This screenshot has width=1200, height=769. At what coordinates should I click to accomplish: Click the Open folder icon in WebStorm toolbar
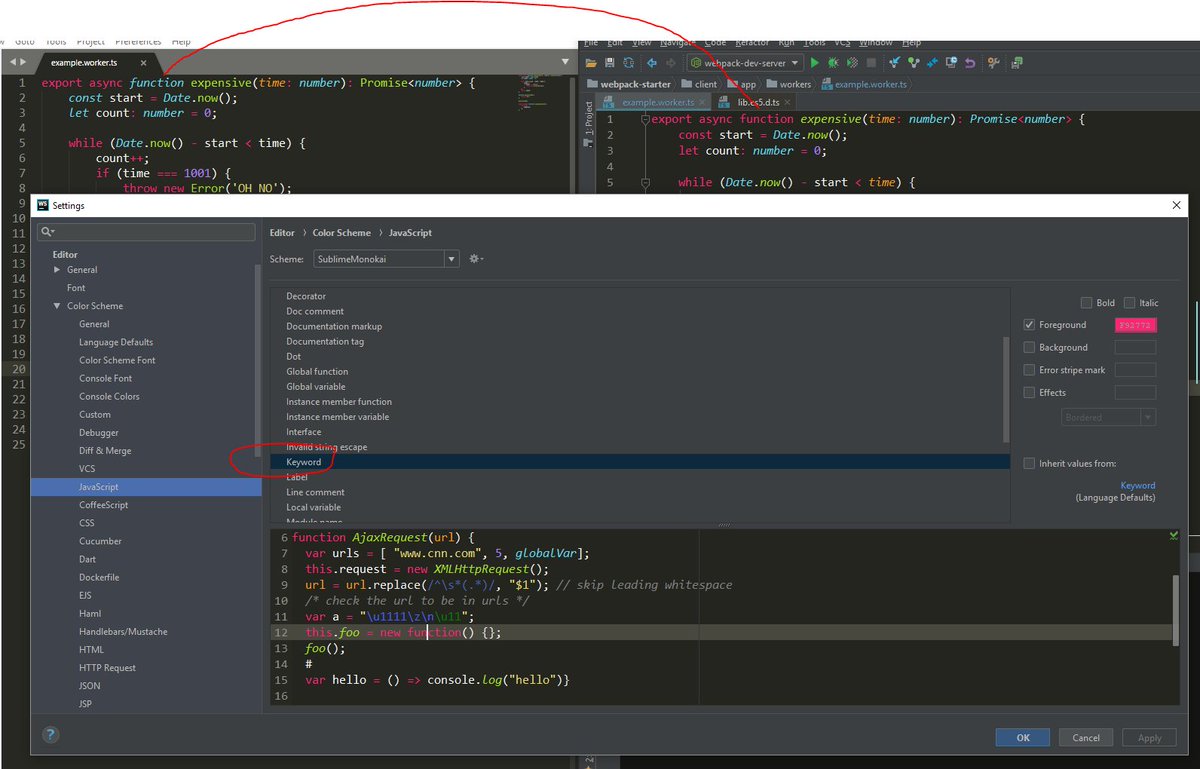[591, 63]
